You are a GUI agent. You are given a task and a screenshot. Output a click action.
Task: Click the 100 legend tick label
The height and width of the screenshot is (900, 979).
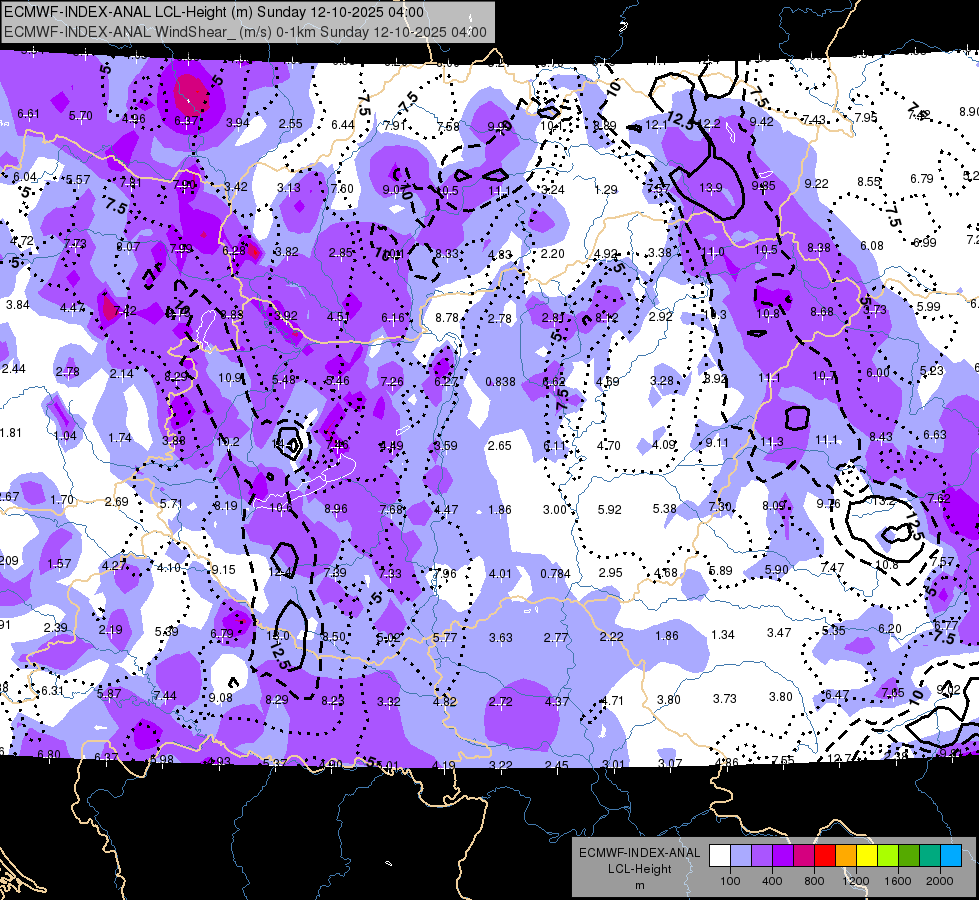pyautogui.click(x=730, y=881)
